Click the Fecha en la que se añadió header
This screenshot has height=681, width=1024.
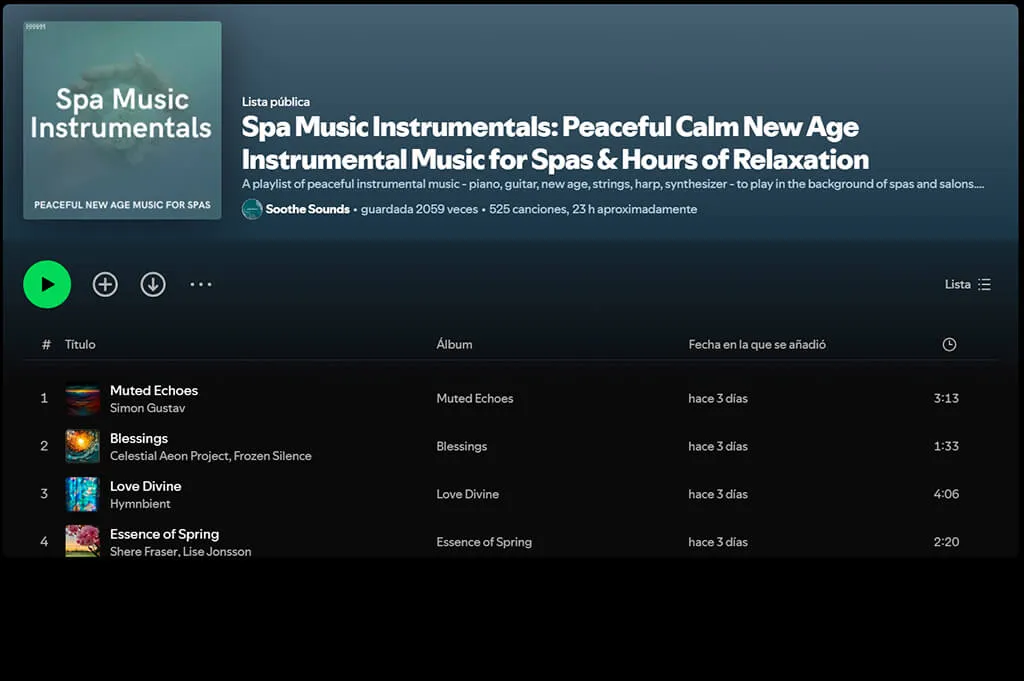(757, 344)
